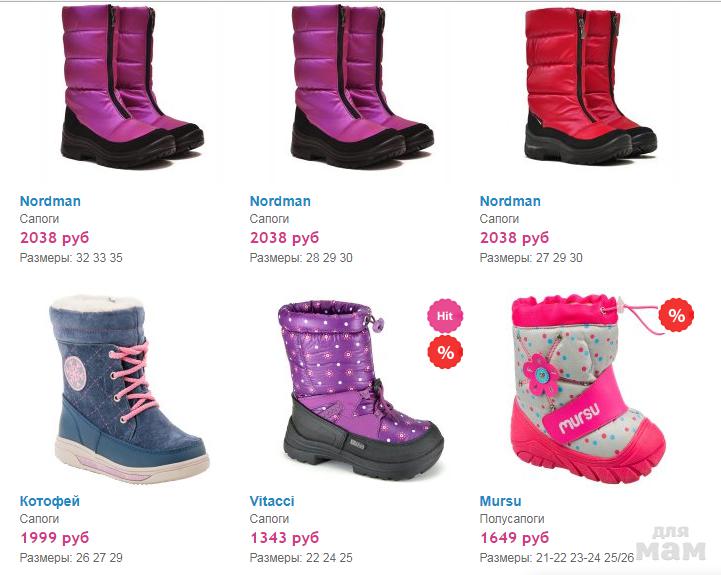Open the Nordman link for the red boots
The width and height of the screenshot is (721, 575).
pos(510,201)
